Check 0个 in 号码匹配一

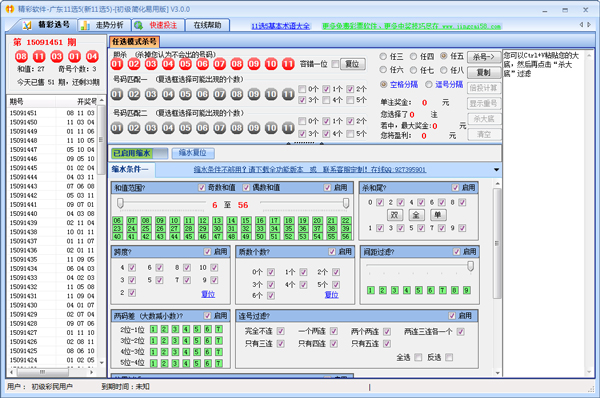(x=302, y=89)
